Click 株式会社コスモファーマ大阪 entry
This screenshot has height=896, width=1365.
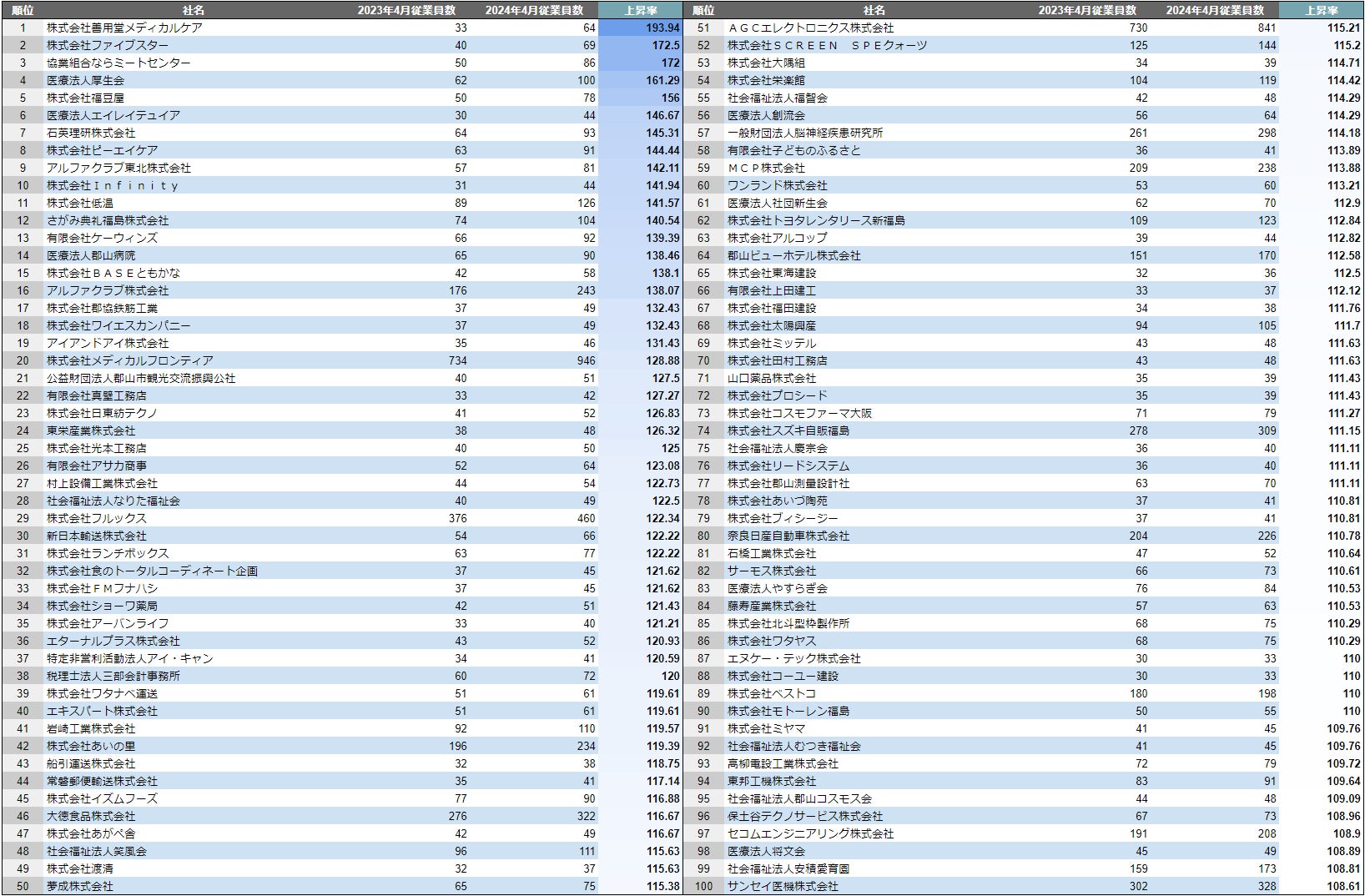click(x=799, y=413)
